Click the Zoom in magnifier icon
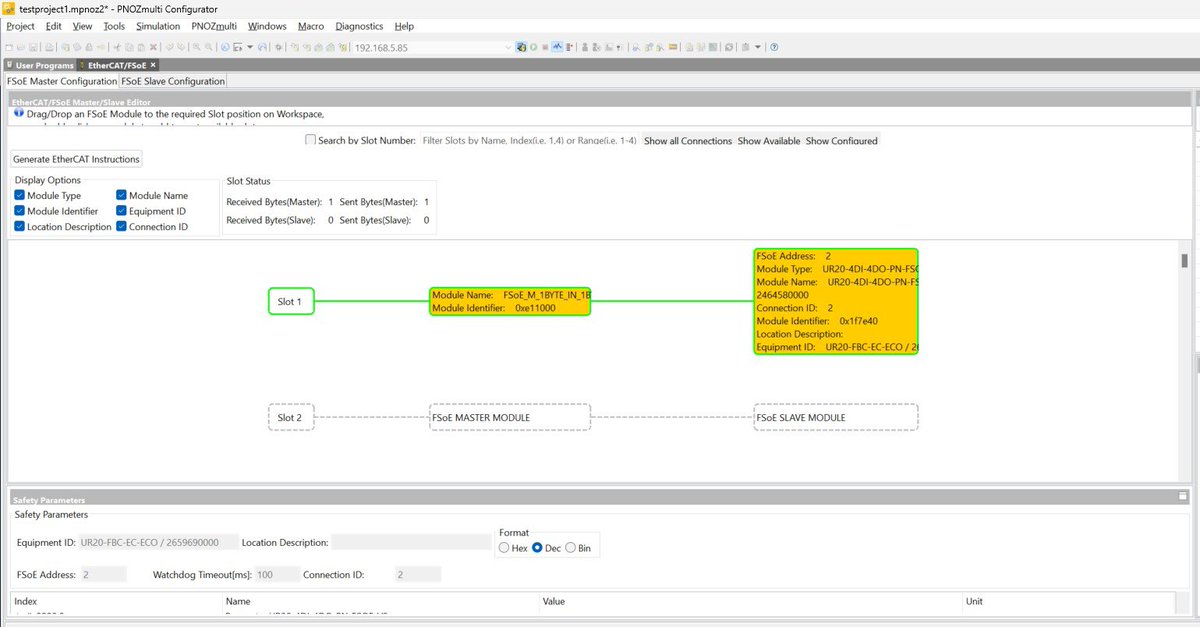 pos(196,47)
